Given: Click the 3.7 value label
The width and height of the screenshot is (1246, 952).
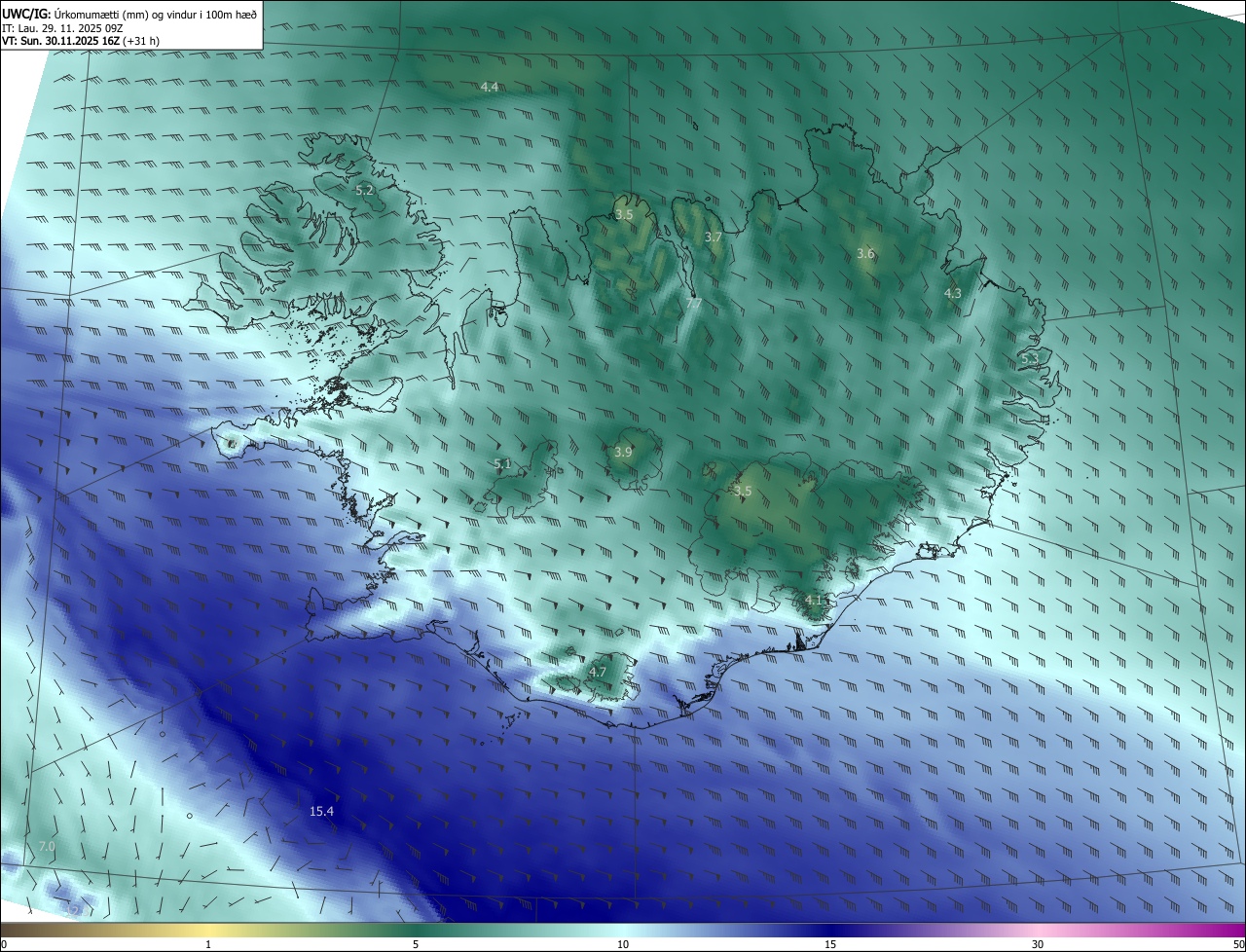Looking at the screenshot, I should click(714, 237).
